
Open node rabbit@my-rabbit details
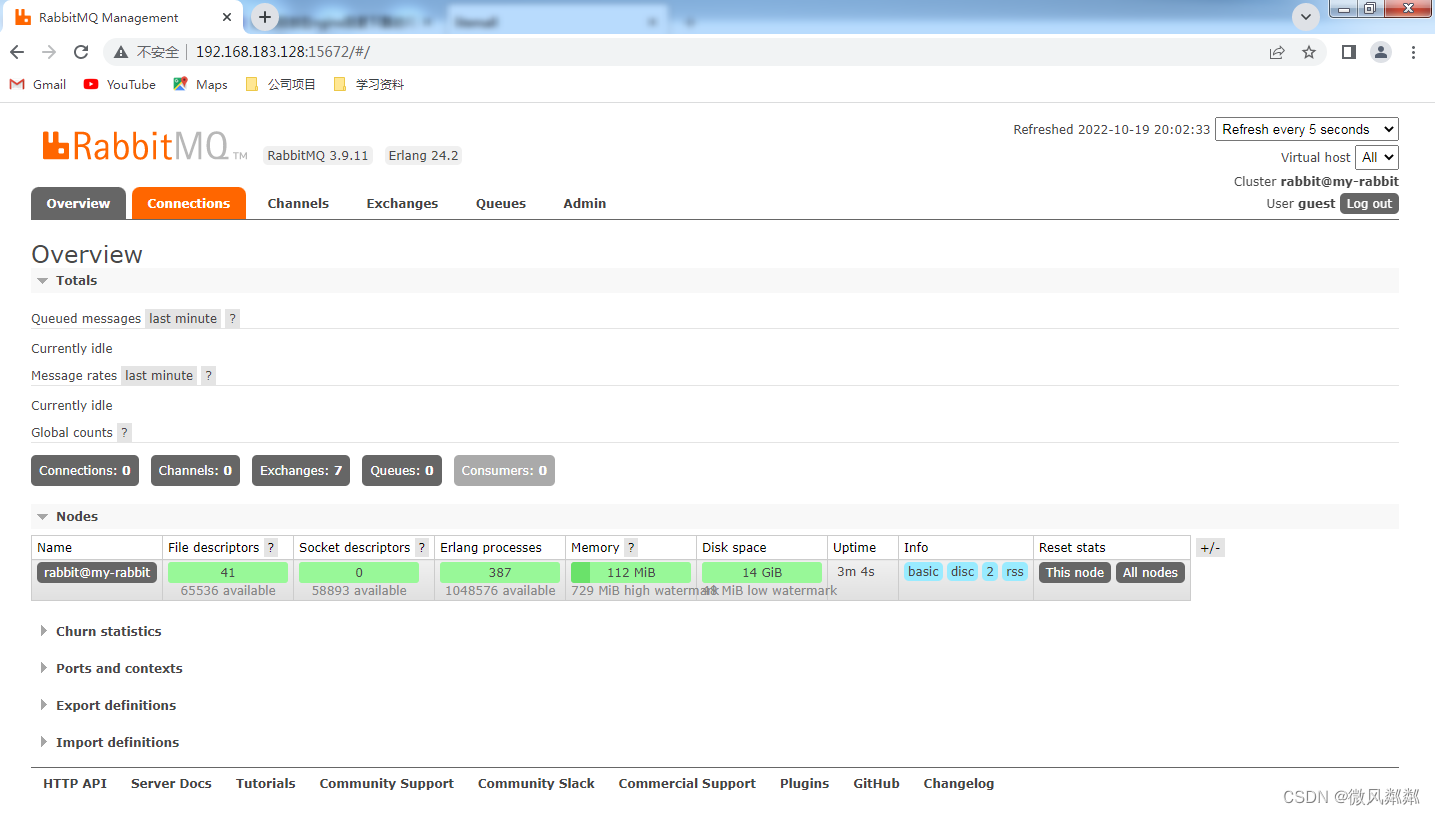(97, 573)
